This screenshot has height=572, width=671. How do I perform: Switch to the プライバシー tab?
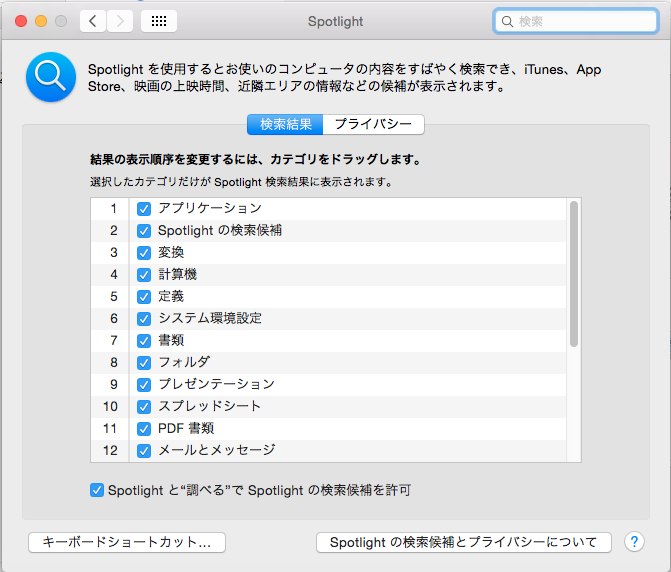[374, 124]
